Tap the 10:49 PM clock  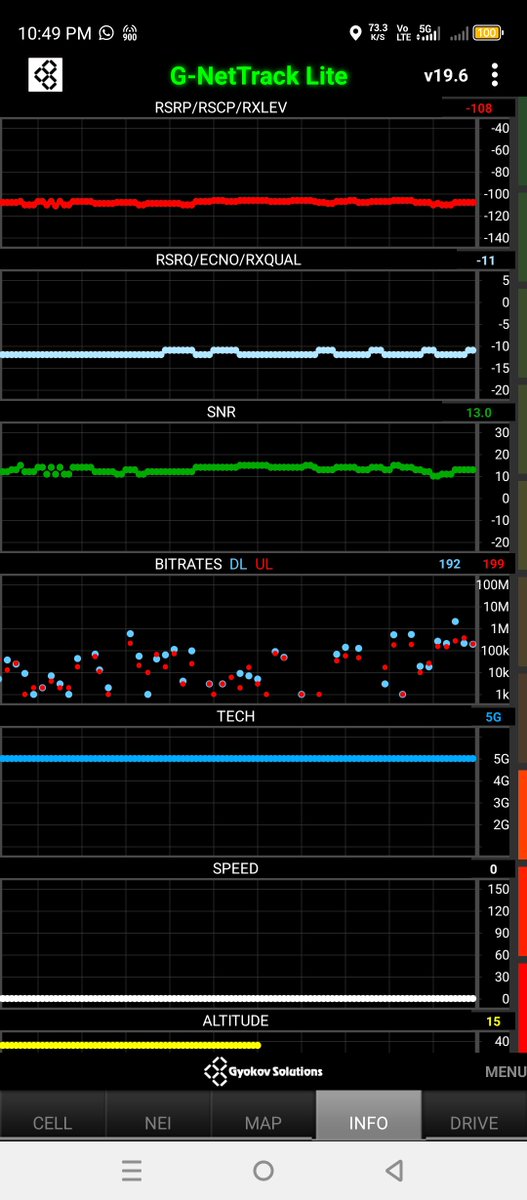point(54,33)
